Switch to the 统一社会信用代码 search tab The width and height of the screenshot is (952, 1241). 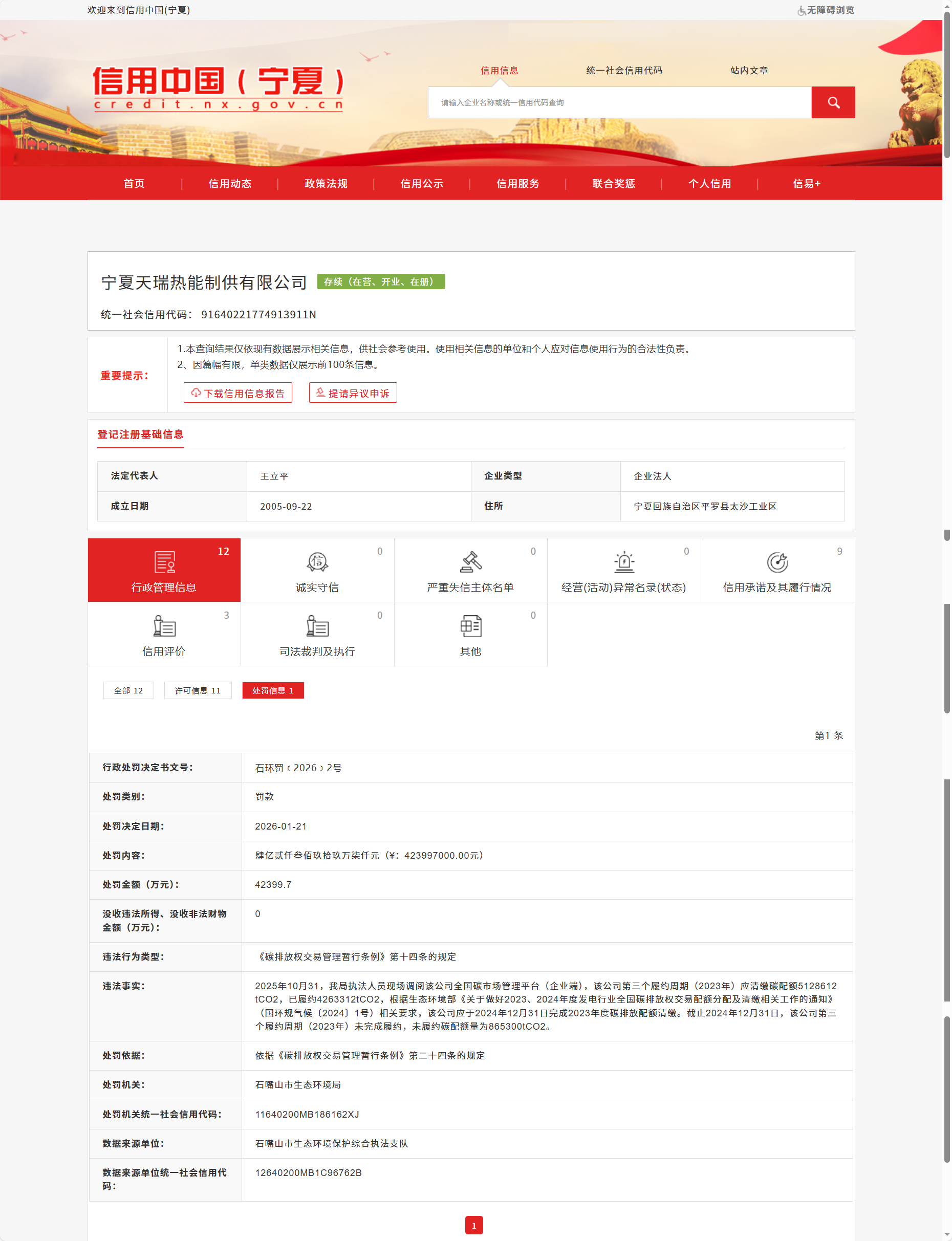tap(624, 70)
